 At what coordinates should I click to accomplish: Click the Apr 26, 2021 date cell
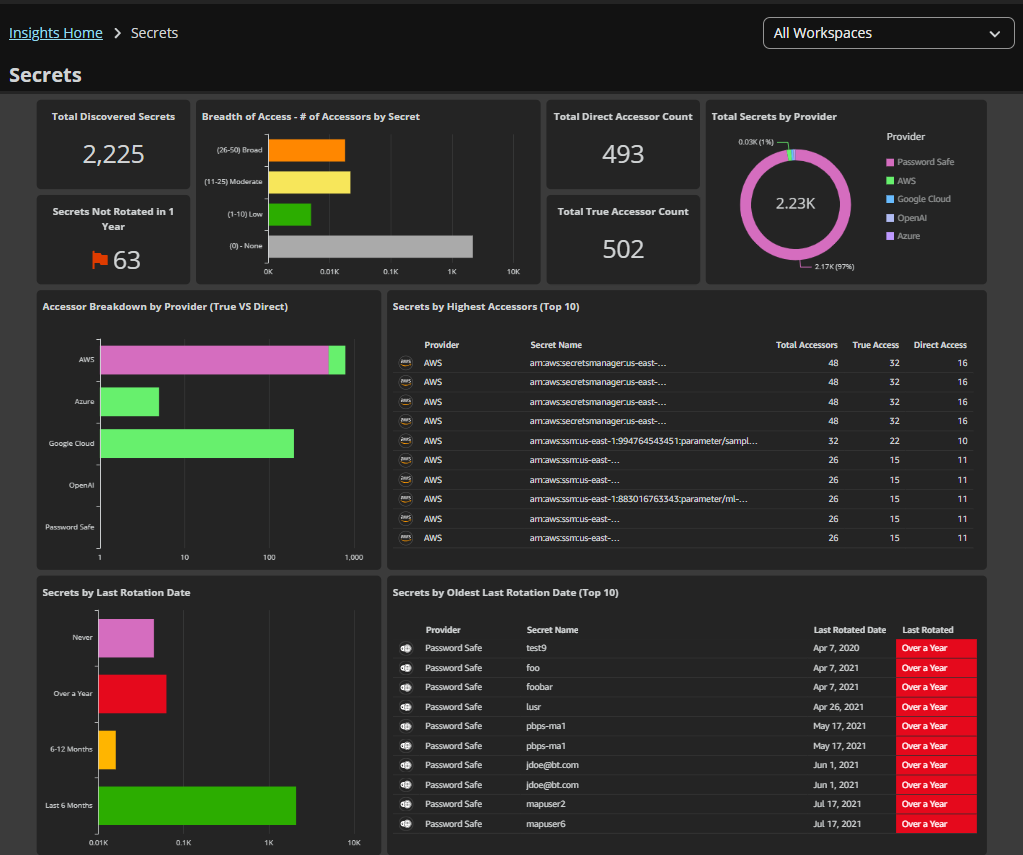pyautogui.click(x=838, y=707)
